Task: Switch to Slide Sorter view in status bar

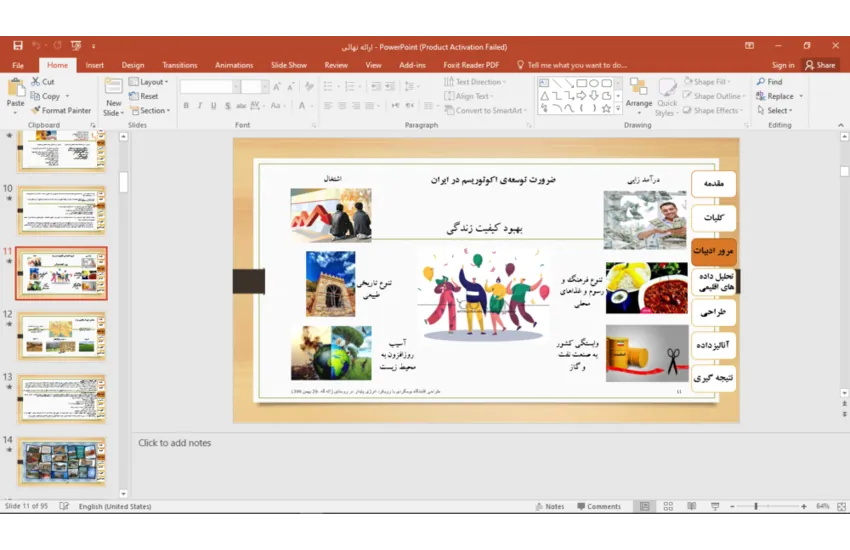Action: pyautogui.click(x=668, y=506)
